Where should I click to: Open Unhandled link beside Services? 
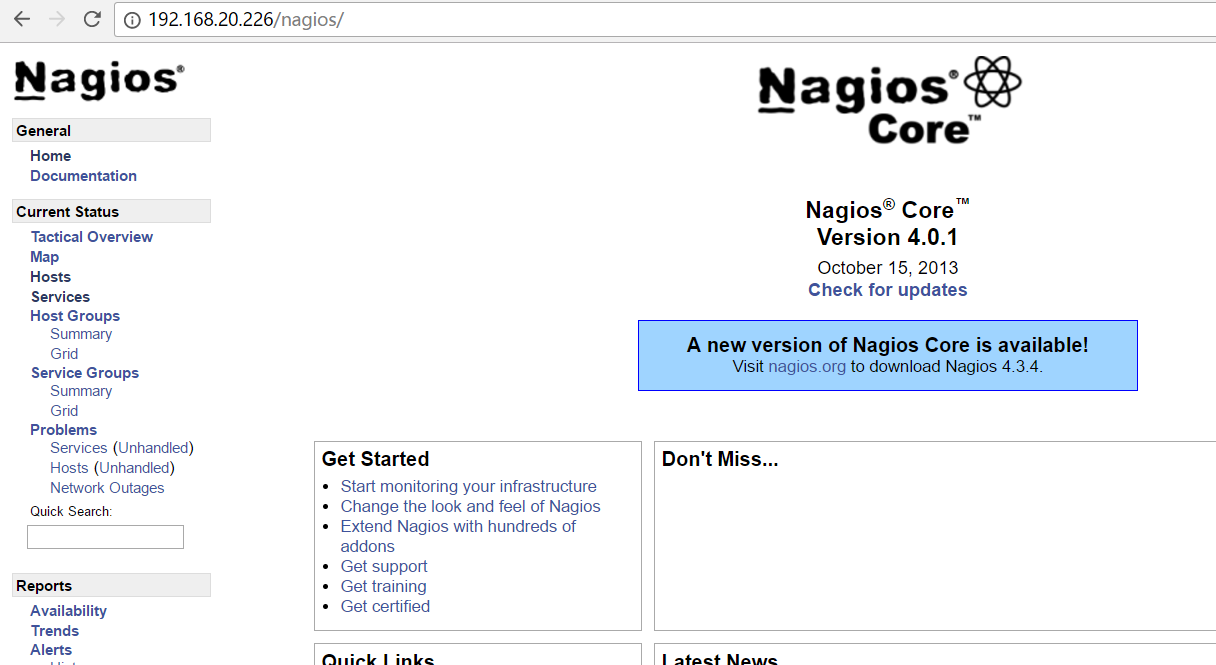pyautogui.click(x=153, y=448)
